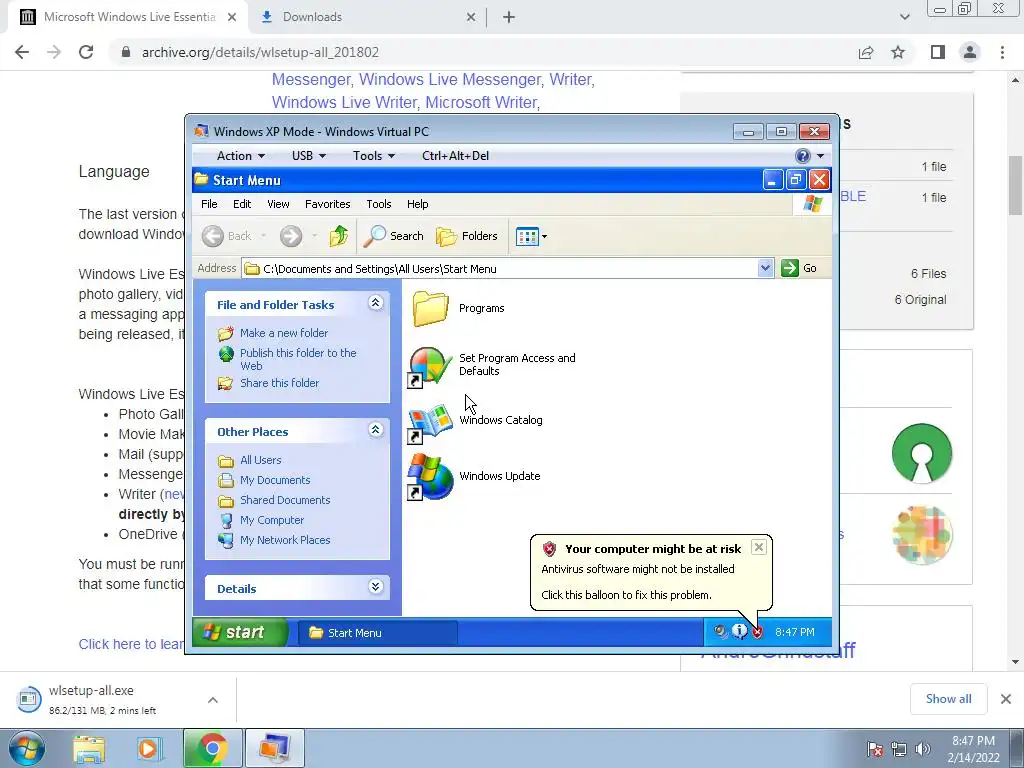
Task: Click the information tray icon in XP
Action: 739,631
